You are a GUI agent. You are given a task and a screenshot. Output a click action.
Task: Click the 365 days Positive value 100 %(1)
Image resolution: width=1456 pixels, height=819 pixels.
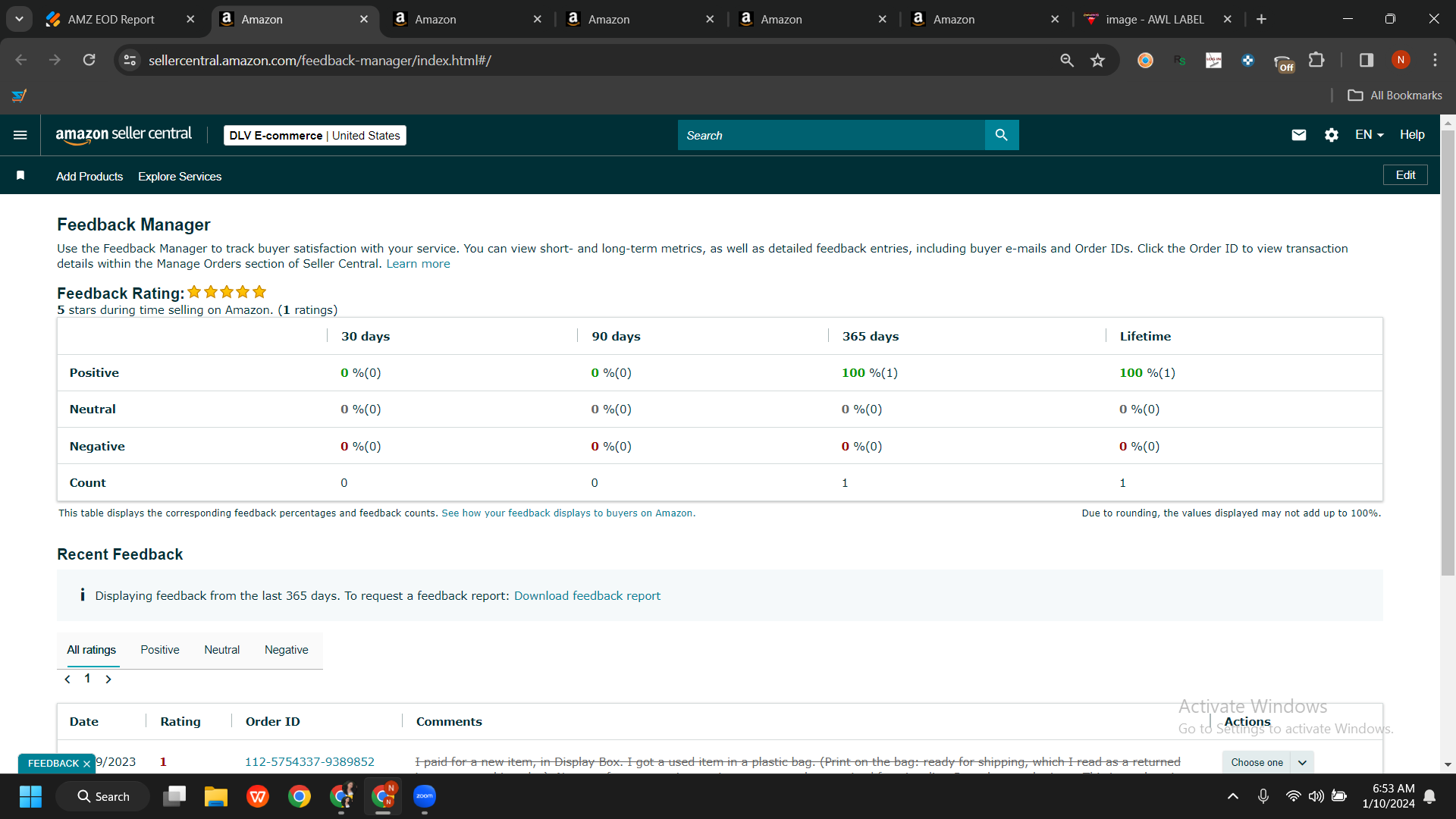click(870, 372)
